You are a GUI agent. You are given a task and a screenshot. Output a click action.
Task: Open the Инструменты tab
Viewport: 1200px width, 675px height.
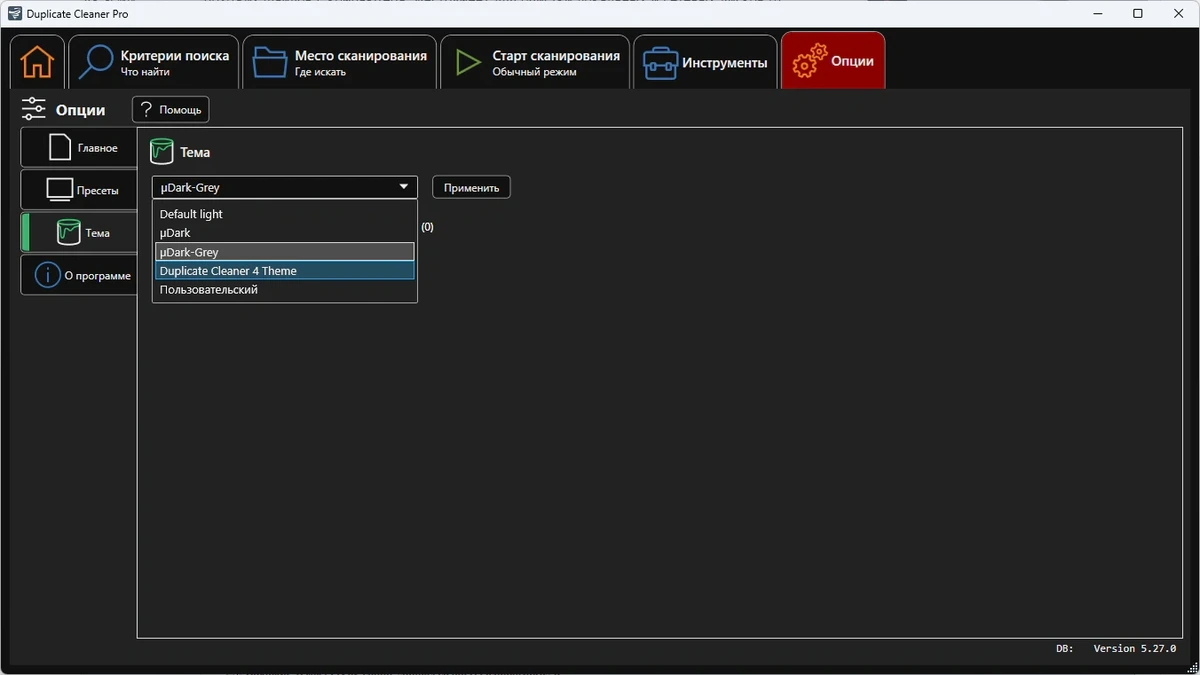point(706,62)
